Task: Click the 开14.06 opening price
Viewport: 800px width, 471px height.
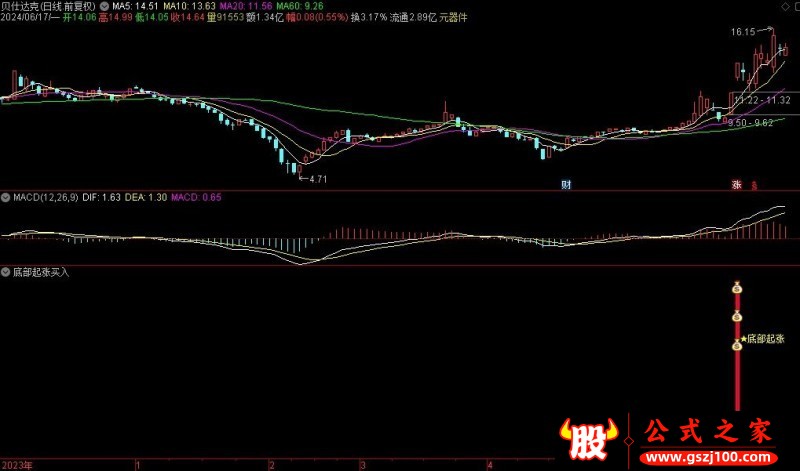Action: coord(80,18)
